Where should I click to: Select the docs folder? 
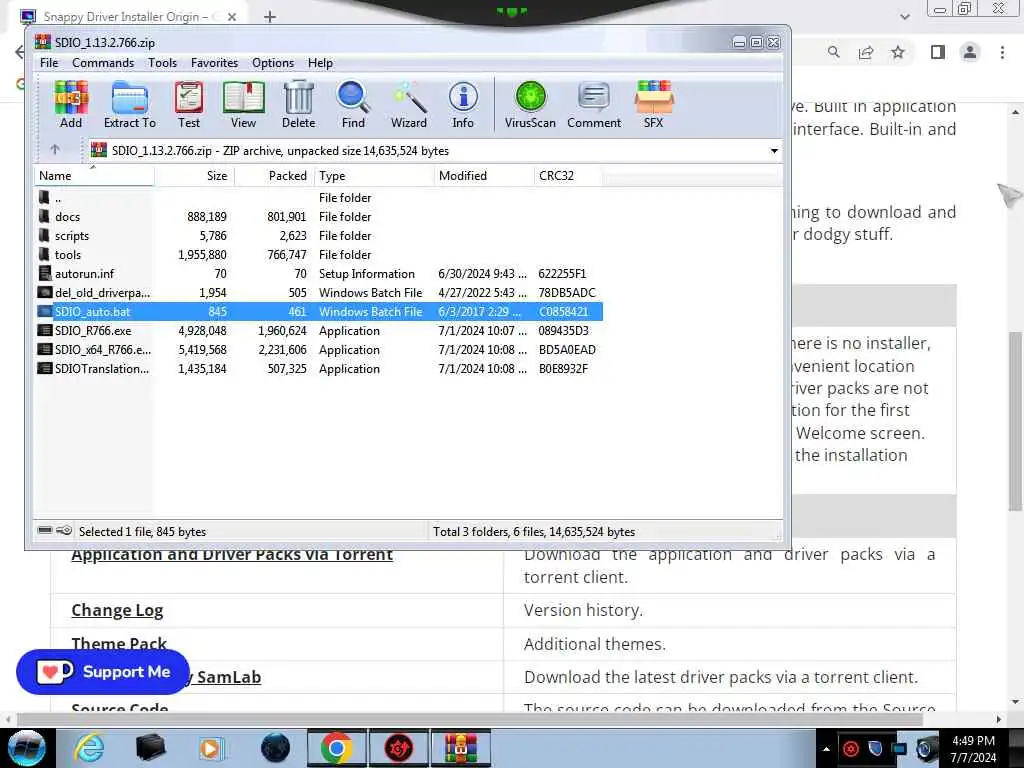[x=319, y=216]
